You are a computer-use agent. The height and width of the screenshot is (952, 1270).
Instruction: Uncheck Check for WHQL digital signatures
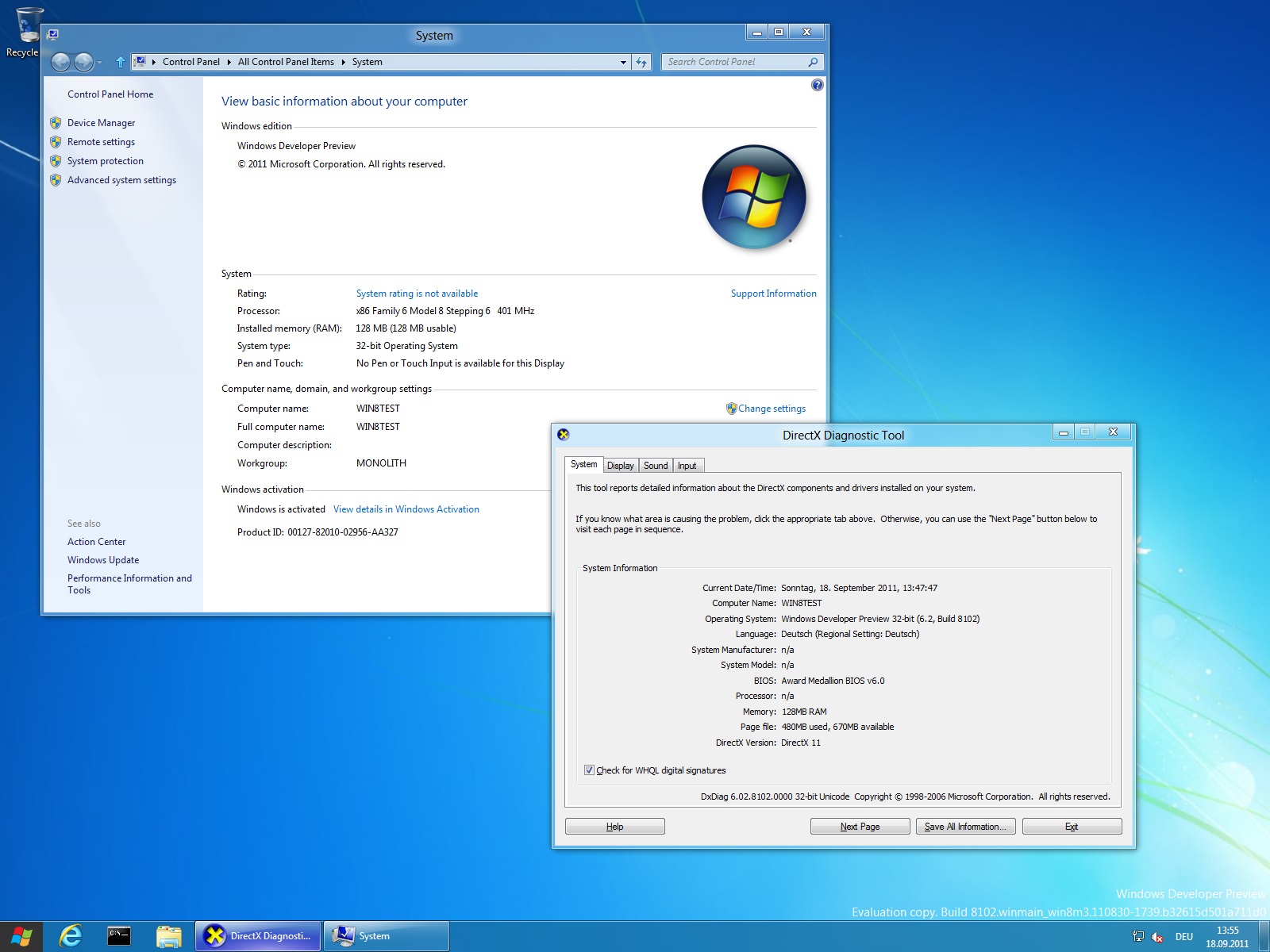point(589,770)
